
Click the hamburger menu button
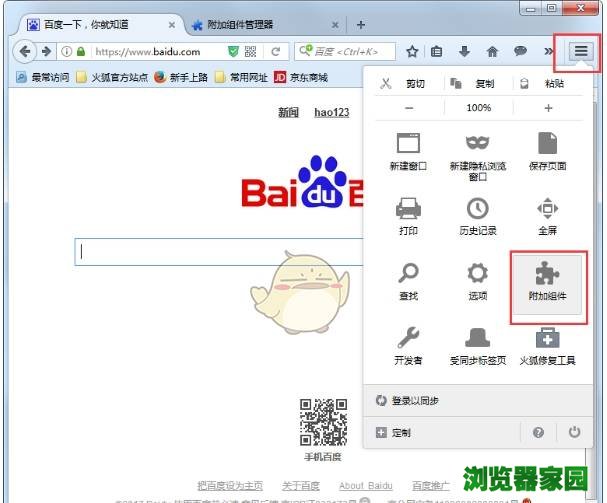point(581,51)
